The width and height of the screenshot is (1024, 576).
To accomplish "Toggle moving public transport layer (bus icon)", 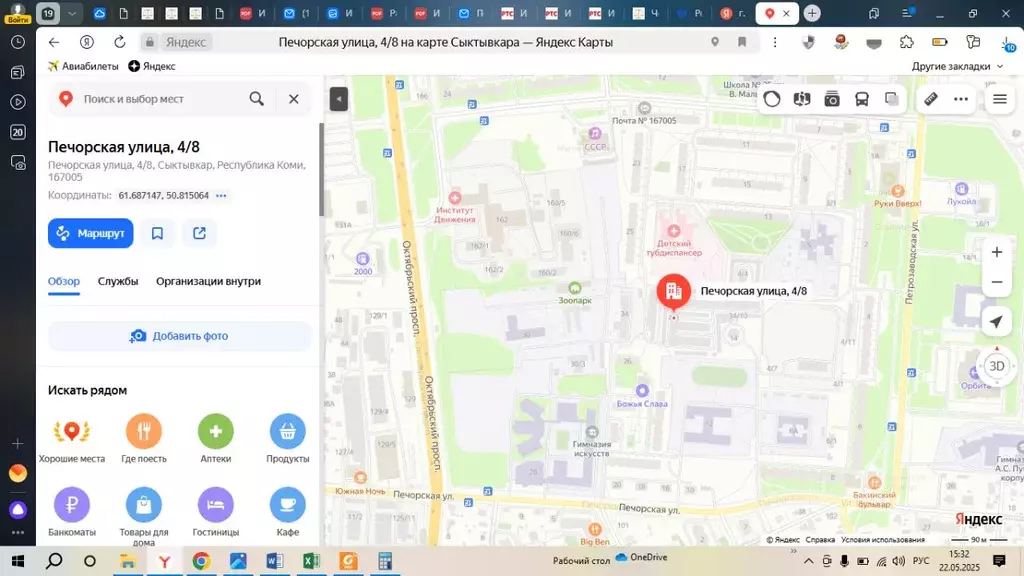I will pos(862,99).
